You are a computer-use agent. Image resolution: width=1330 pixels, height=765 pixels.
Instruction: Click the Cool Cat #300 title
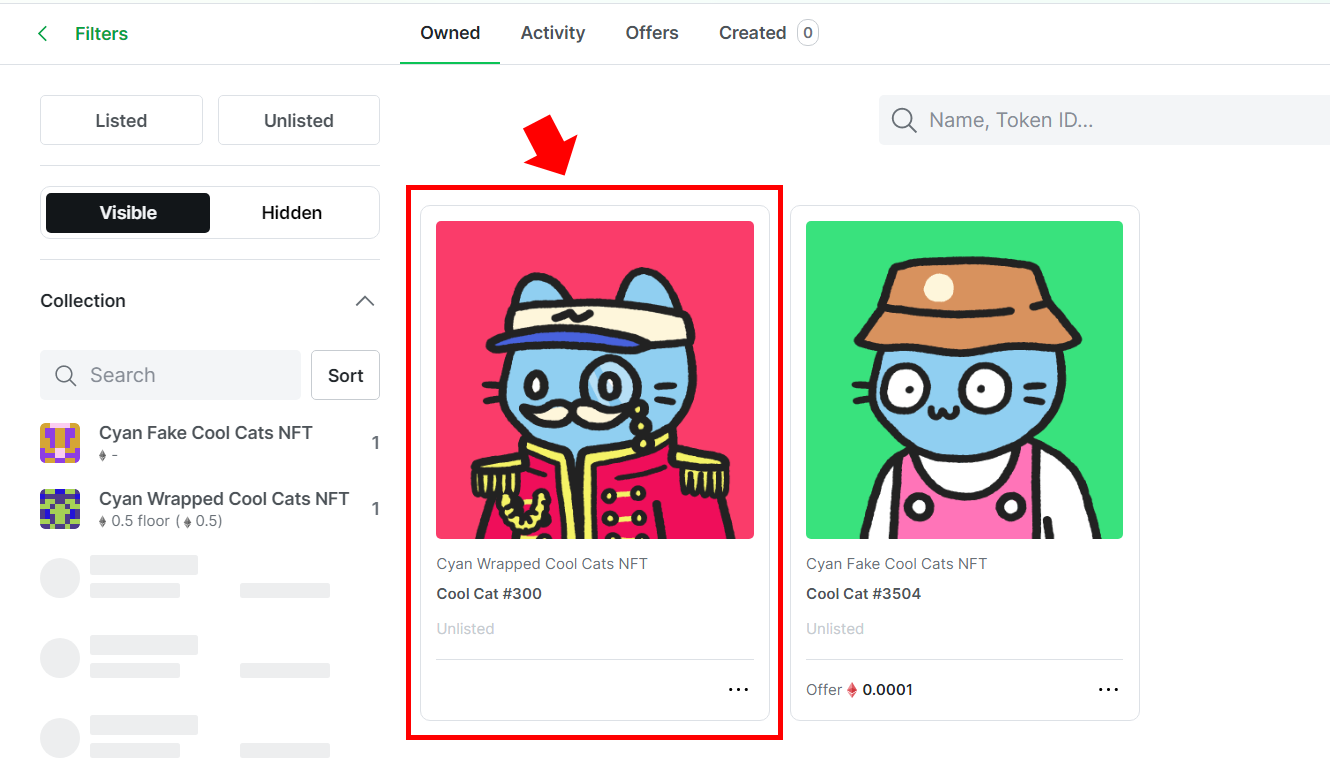click(489, 593)
